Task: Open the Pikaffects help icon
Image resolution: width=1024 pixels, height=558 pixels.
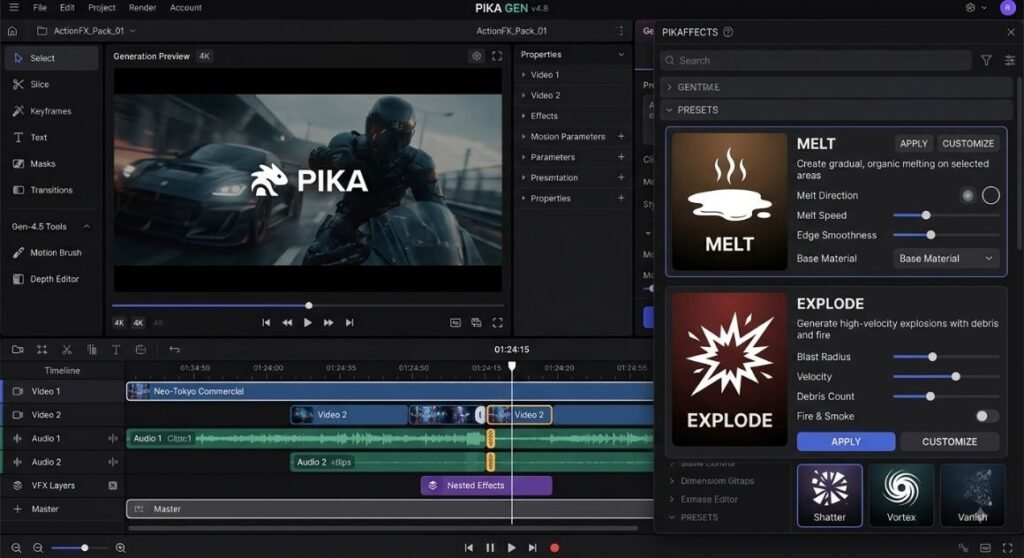Action: [728, 32]
